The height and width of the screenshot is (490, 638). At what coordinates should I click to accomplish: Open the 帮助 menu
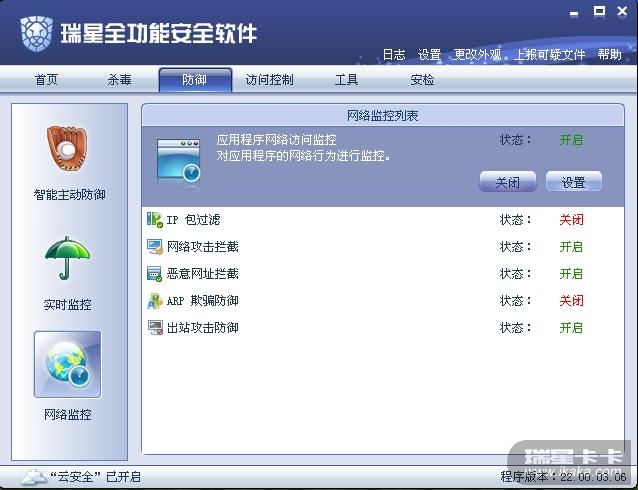click(x=610, y=55)
